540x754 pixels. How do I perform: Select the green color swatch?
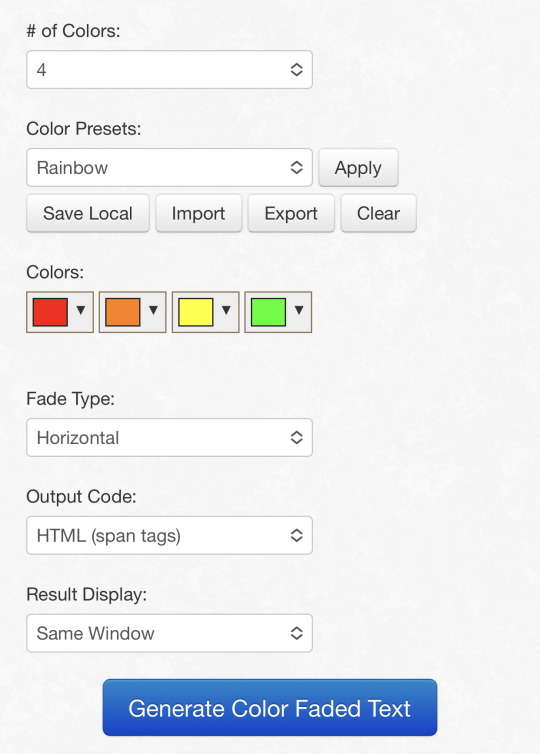(268, 312)
